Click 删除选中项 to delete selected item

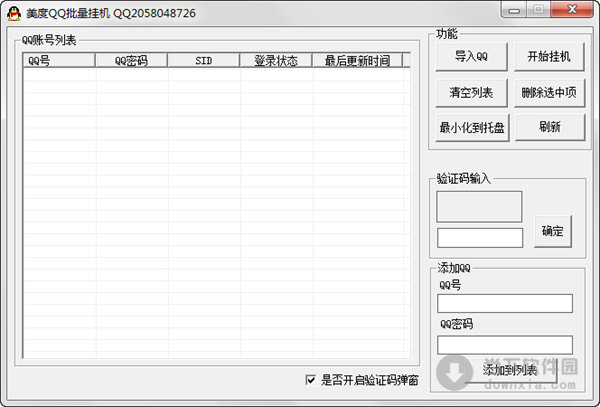[x=549, y=93]
